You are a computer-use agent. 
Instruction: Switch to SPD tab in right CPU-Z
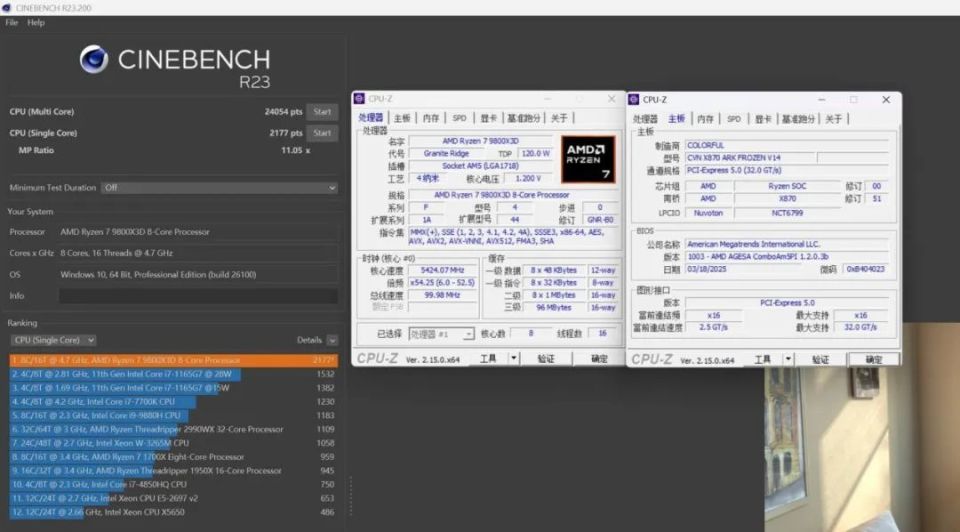[x=733, y=119]
